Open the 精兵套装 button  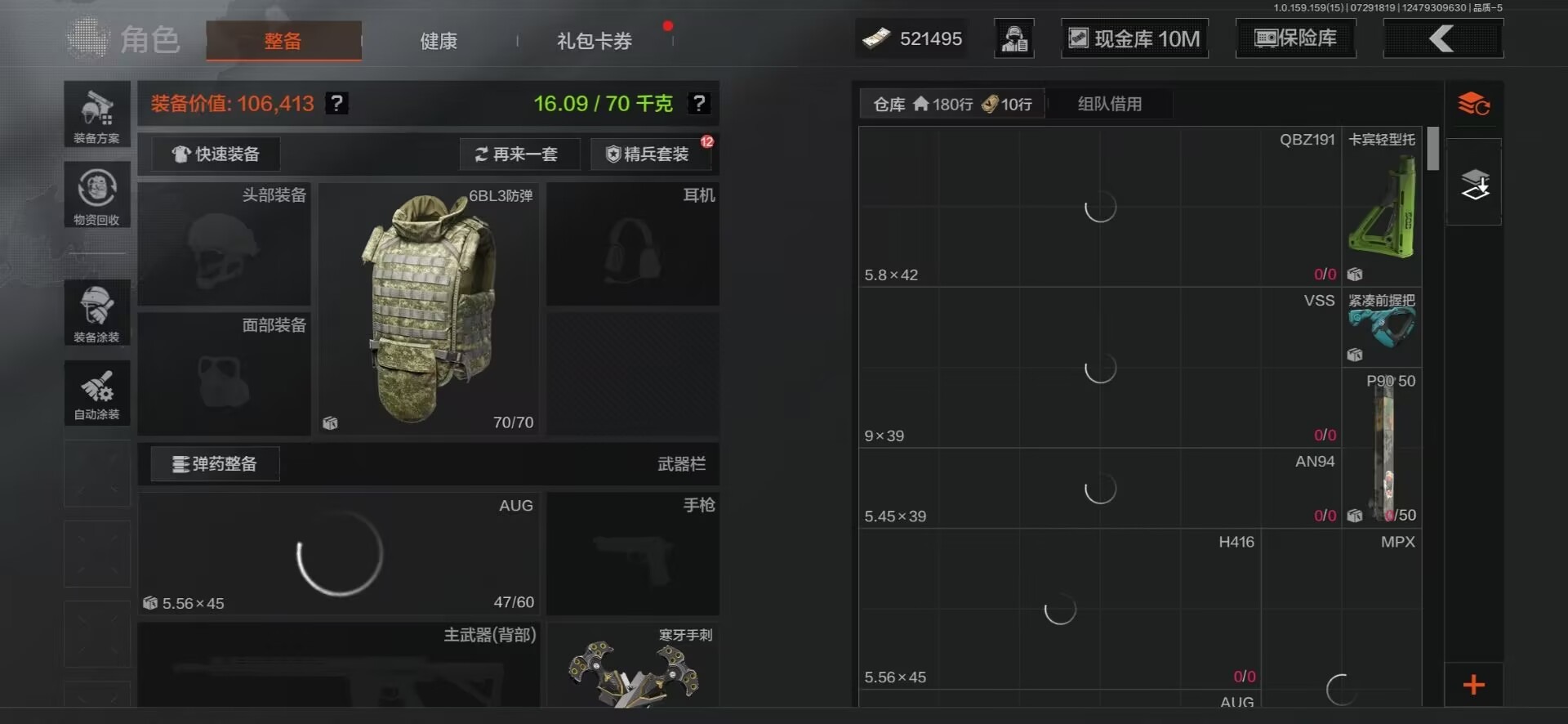(650, 154)
